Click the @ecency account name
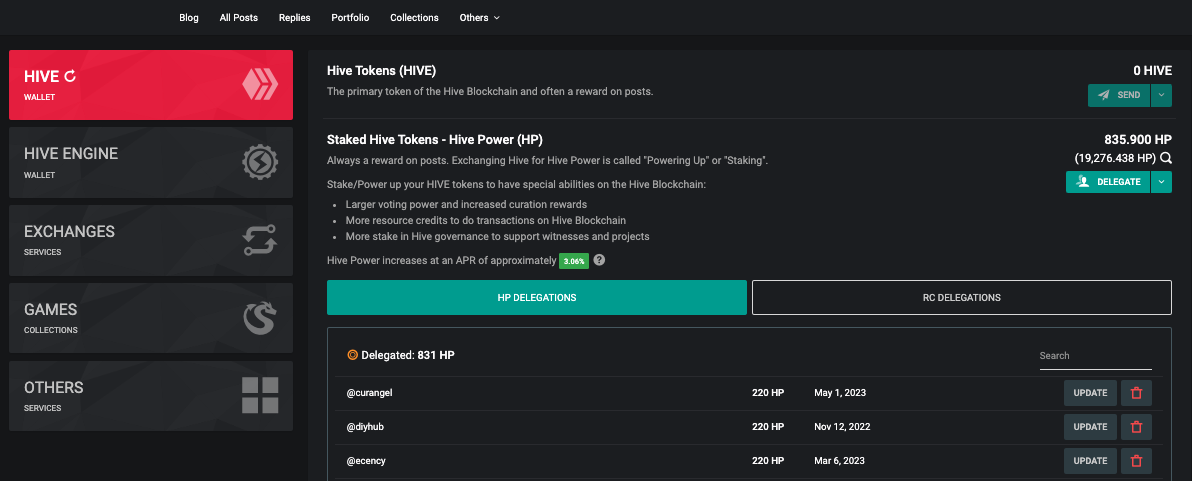The width and height of the screenshot is (1192, 481). pos(366,460)
